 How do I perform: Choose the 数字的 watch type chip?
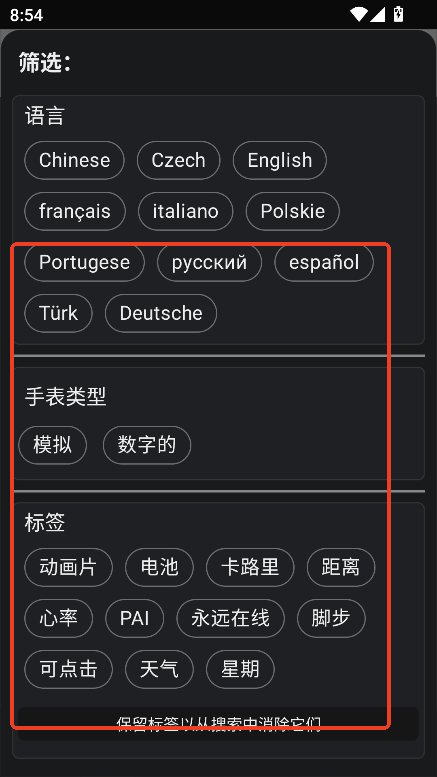(147, 445)
